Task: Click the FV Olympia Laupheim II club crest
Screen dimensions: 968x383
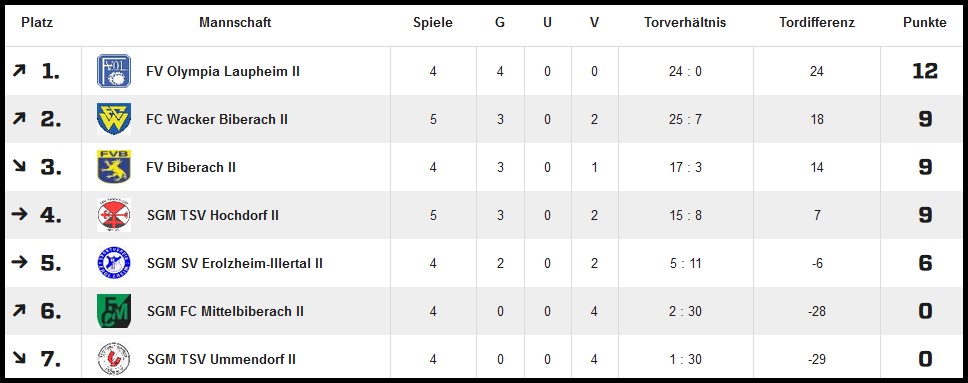Action: [x=114, y=71]
